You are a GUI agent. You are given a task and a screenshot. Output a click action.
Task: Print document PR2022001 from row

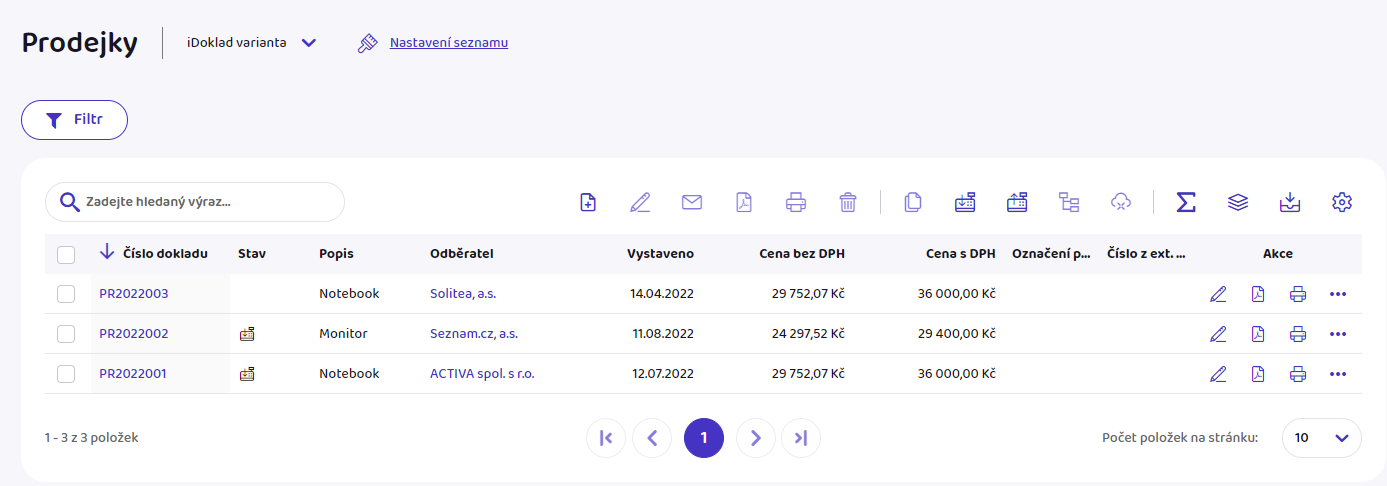click(x=1298, y=374)
